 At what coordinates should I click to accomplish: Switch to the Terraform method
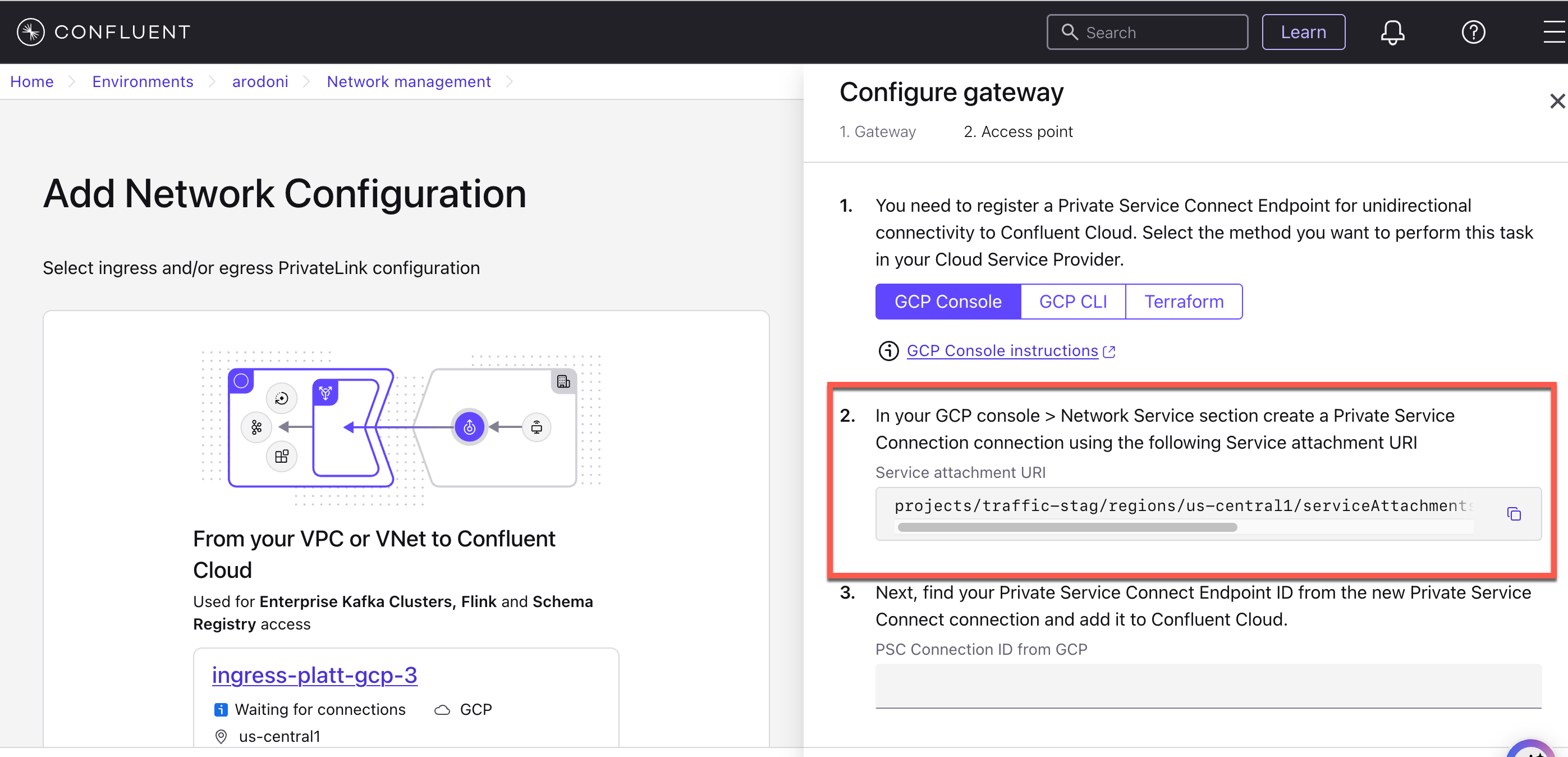pyautogui.click(x=1184, y=302)
